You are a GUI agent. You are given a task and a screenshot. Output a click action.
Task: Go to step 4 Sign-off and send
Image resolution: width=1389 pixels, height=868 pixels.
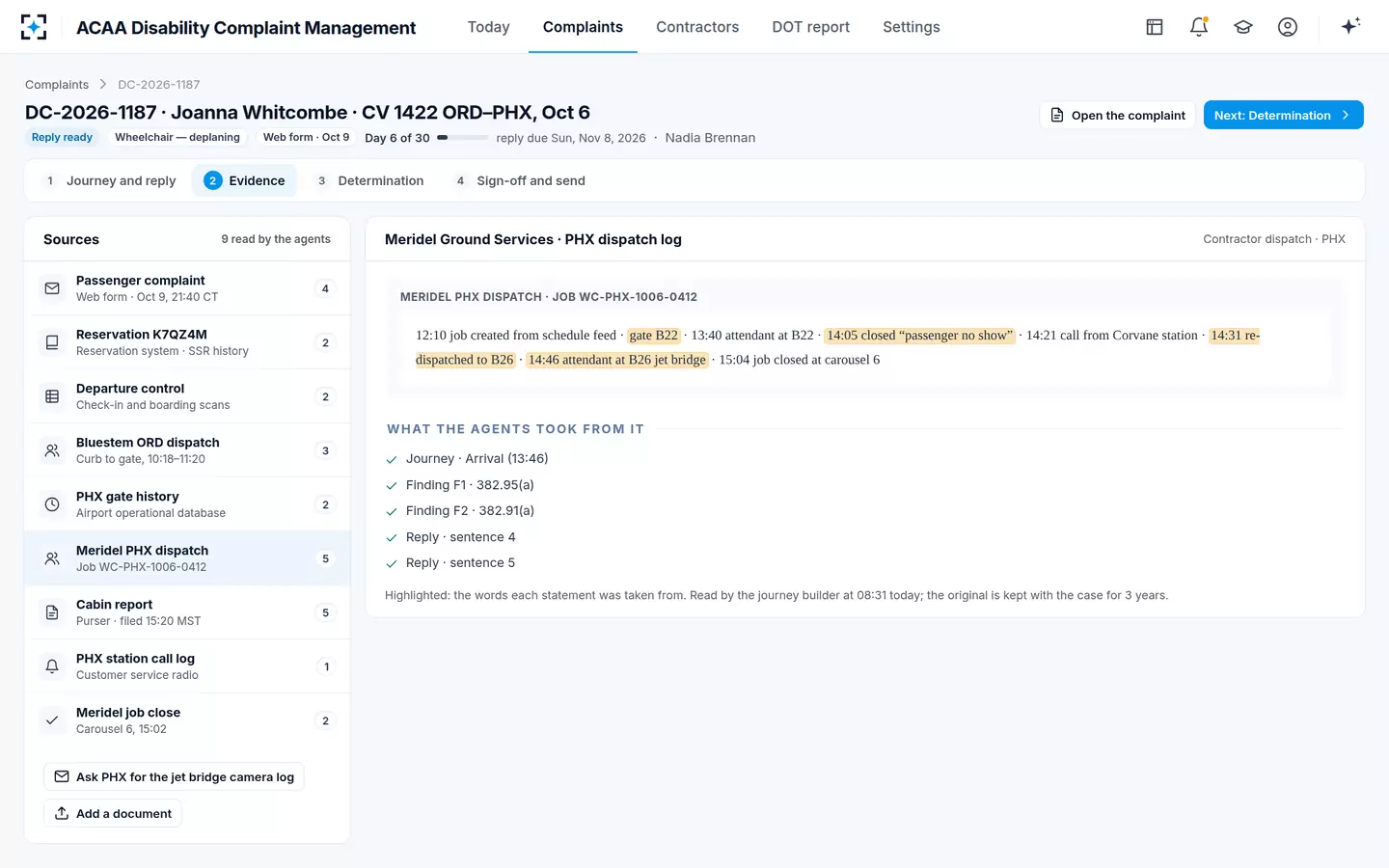(x=519, y=180)
